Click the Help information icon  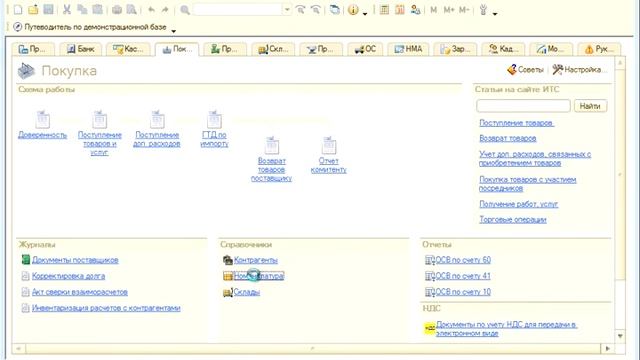(x=353, y=10)
